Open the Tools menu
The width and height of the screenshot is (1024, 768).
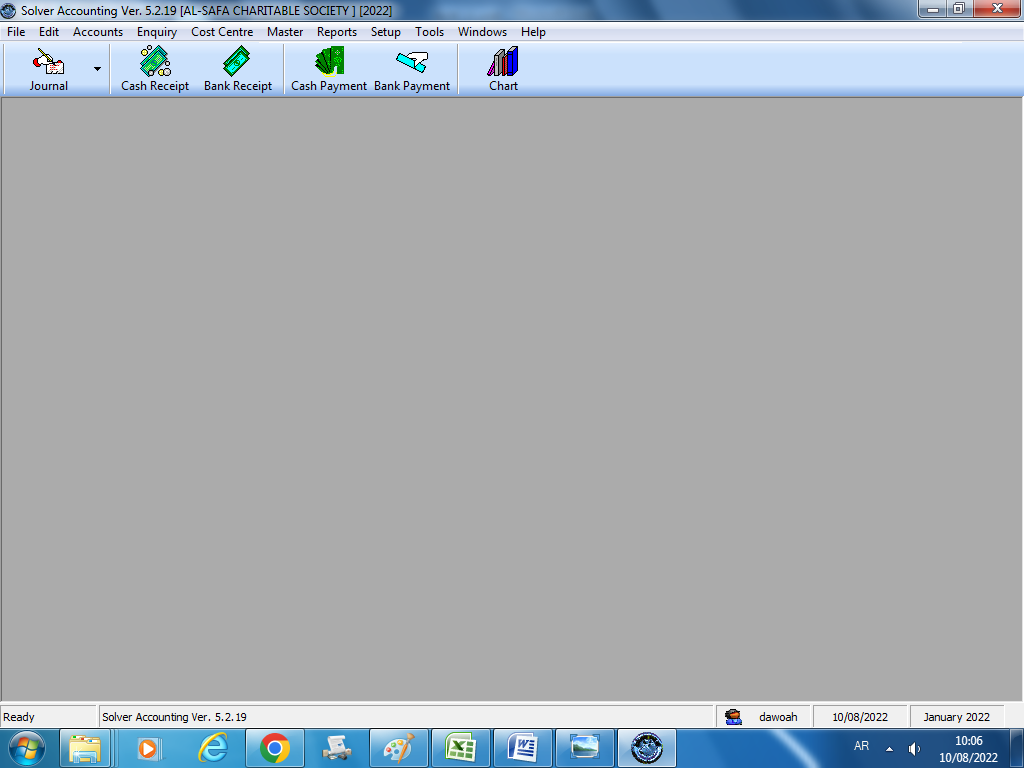click(430, 32)
